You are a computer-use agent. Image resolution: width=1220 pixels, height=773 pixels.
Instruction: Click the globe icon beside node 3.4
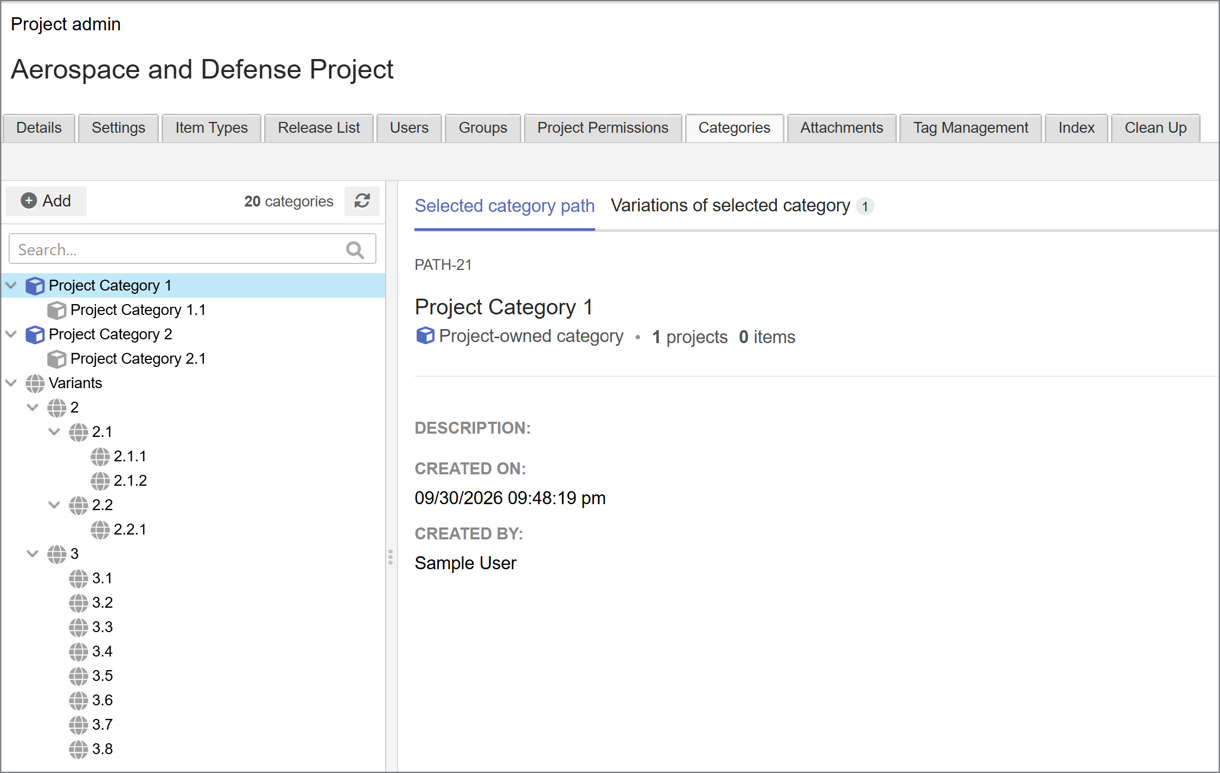tap(79, 652)
